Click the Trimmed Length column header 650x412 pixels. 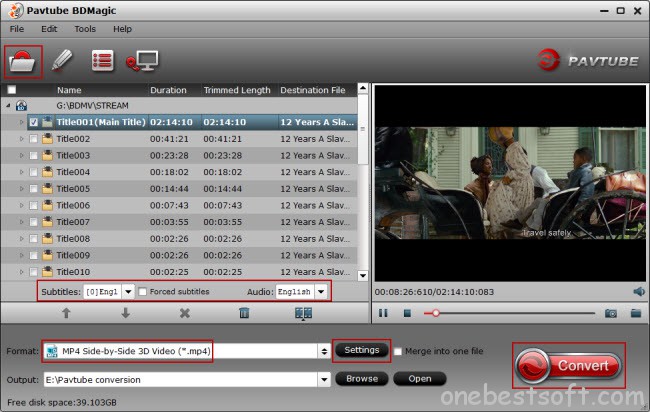[x=237, y=90]
